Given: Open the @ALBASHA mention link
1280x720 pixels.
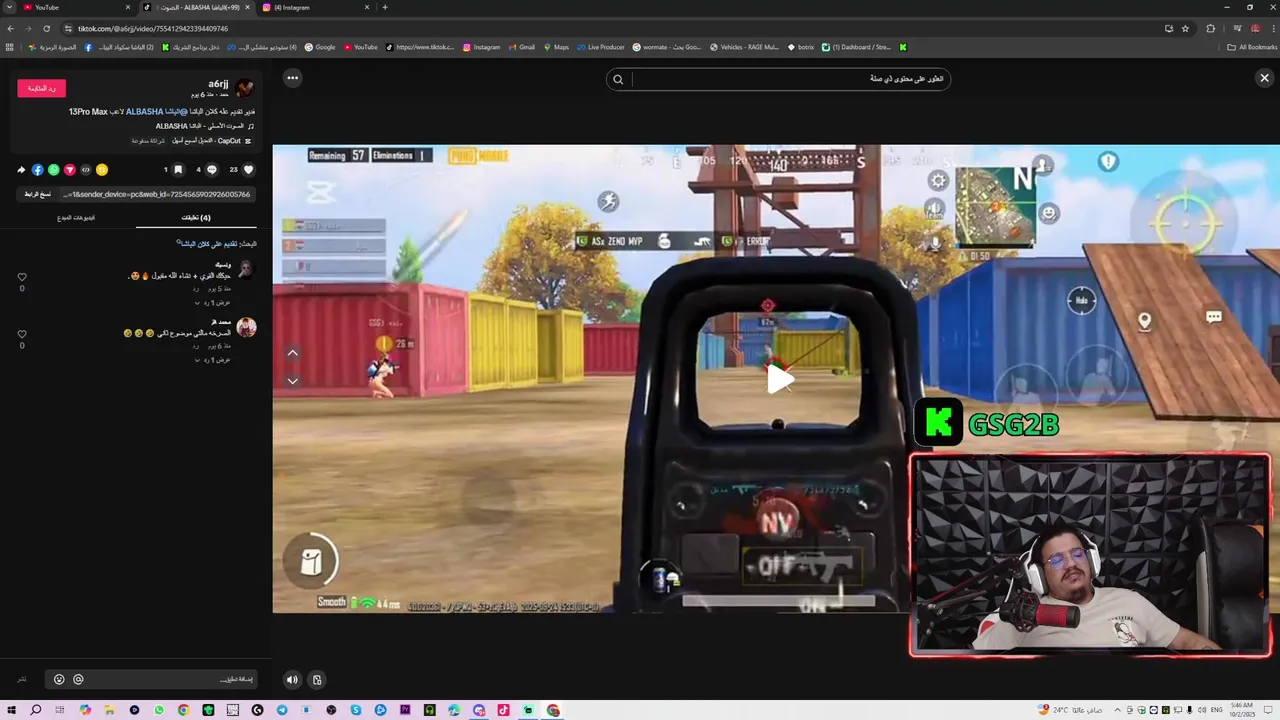Looking at the screenshot, I should tap(156, 112).
